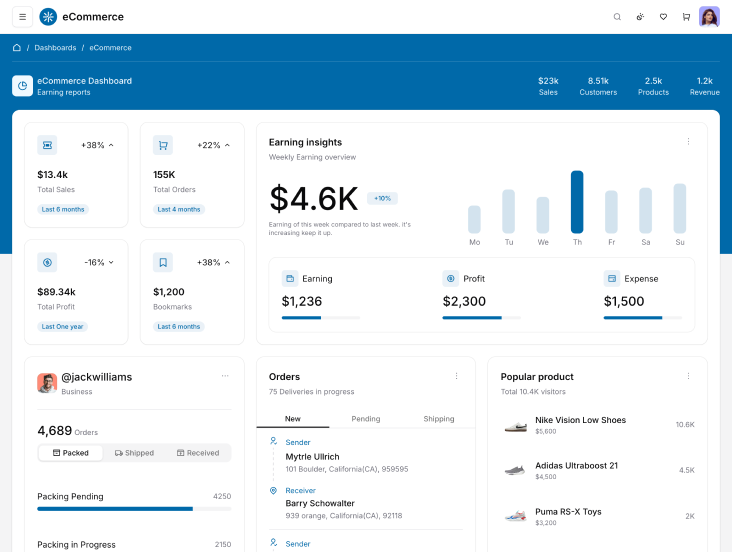
Task: Click the Expense $1,500 progress bar
Action: pyautogui.click(x=642, y=318)
